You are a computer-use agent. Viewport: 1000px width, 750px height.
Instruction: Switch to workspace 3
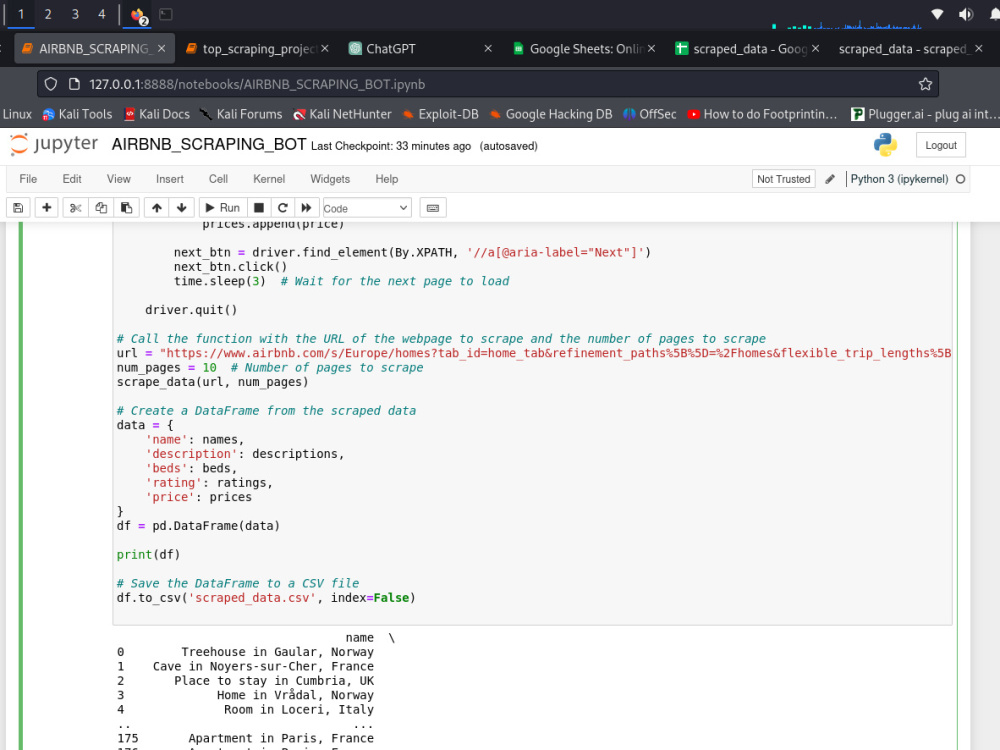pyautogui.click(x=75, y=14)
